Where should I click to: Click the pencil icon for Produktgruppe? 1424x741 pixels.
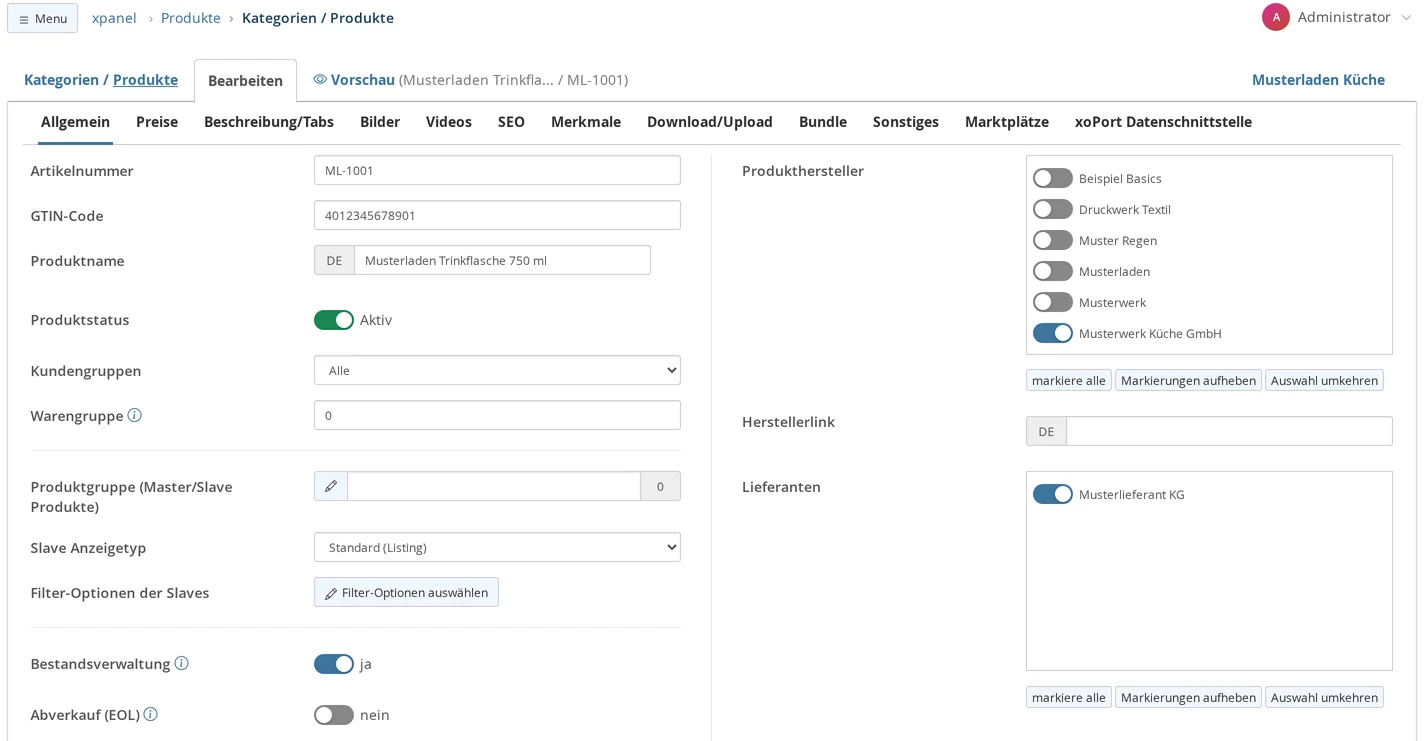pyautogui.click(x=331, y=486)
